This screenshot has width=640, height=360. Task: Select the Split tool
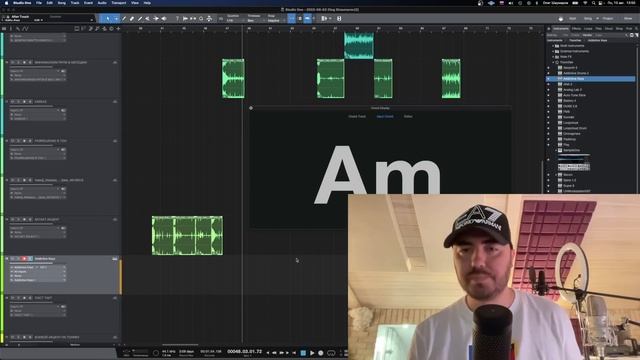124,18
